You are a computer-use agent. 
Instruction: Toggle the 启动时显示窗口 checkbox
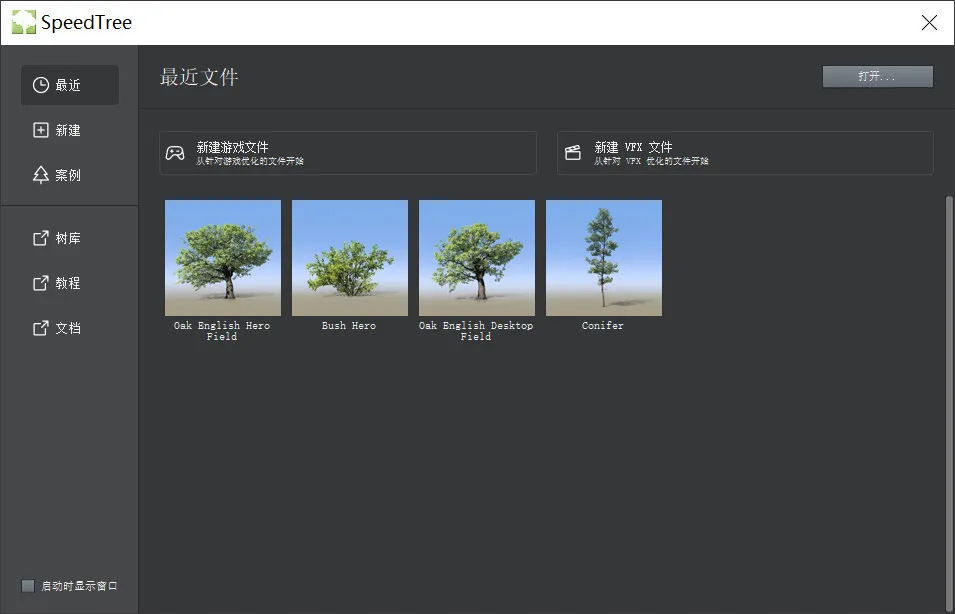(28, 586)
